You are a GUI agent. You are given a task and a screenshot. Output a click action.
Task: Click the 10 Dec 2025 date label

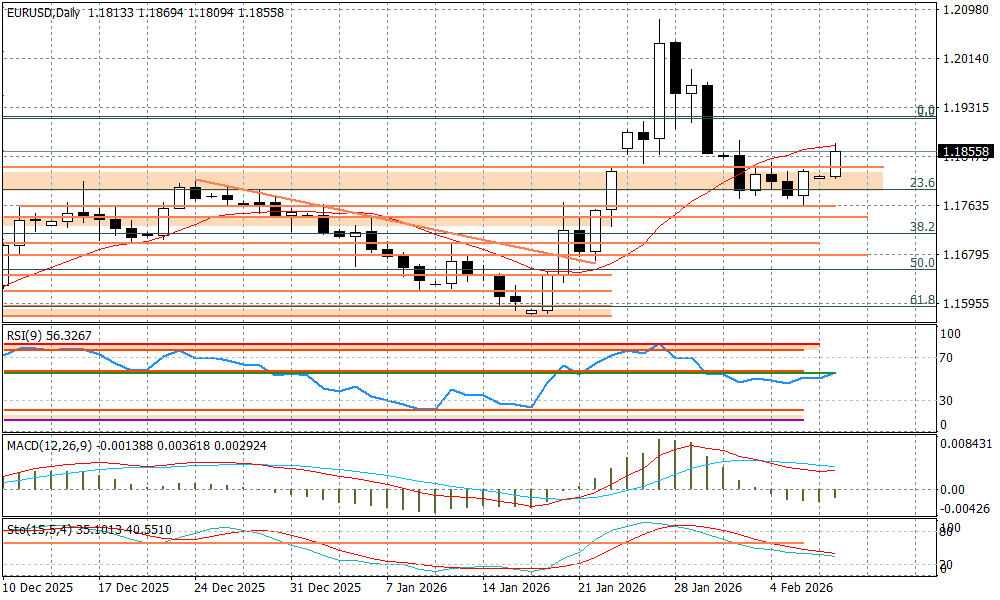pos(39,588)
